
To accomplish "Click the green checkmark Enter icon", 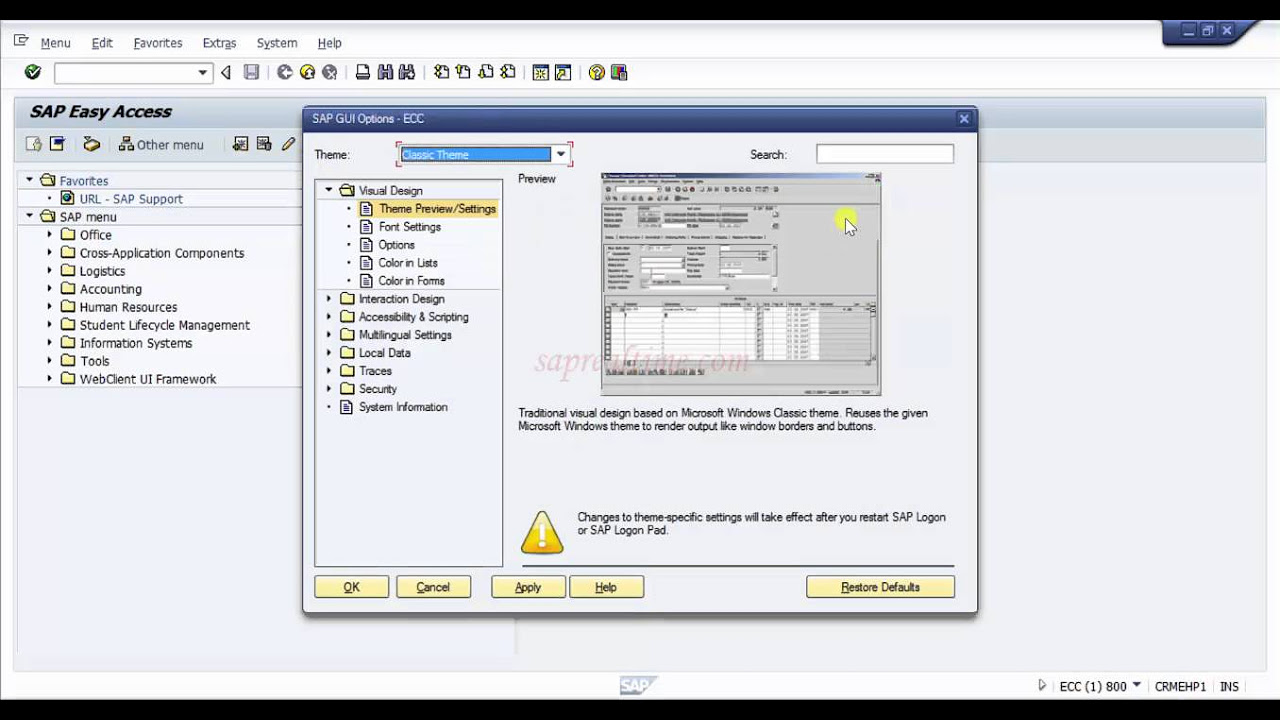I will pyautogui.click(x=33, y=72).
